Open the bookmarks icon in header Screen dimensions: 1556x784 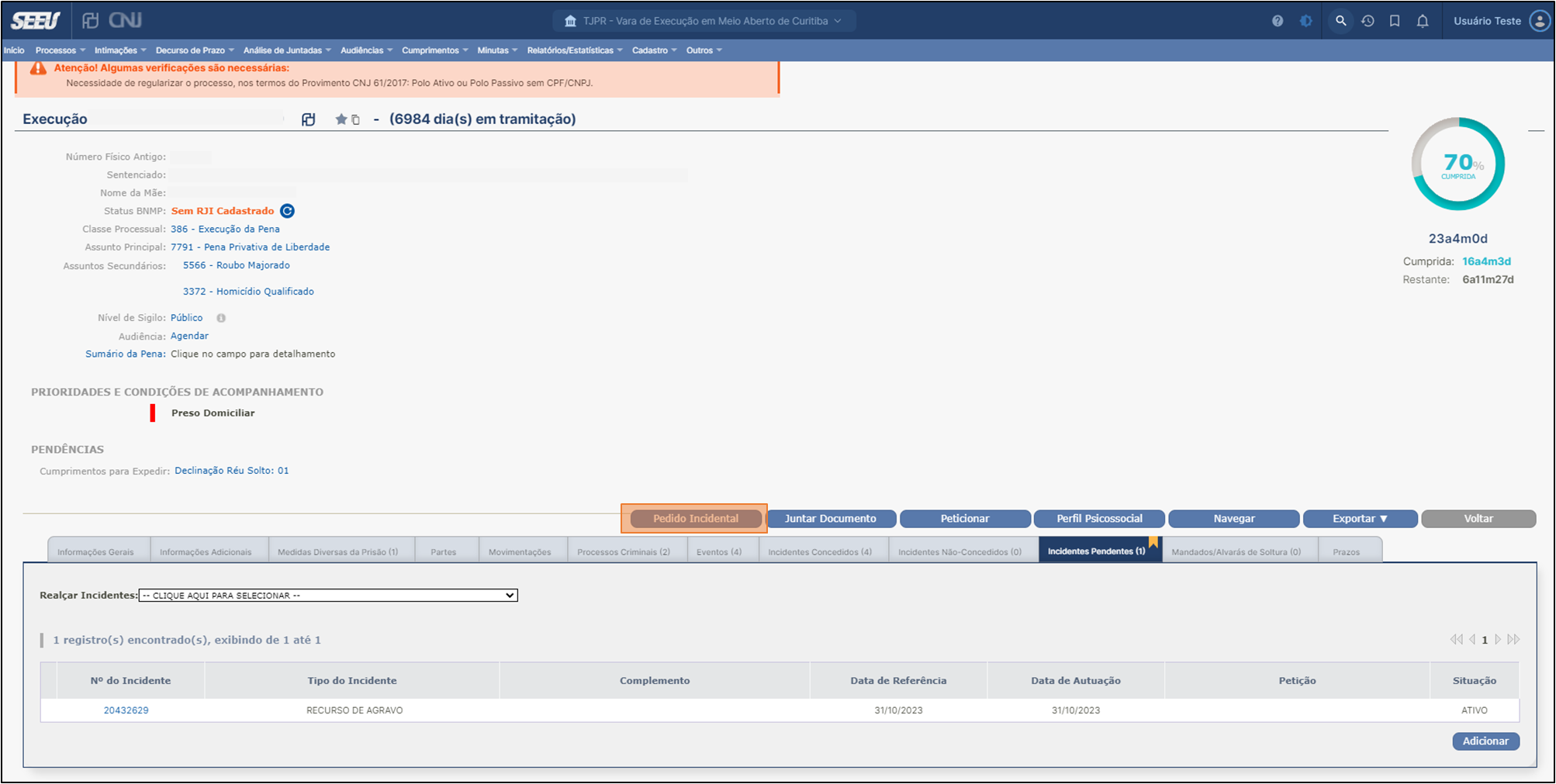click(1395, 21)
